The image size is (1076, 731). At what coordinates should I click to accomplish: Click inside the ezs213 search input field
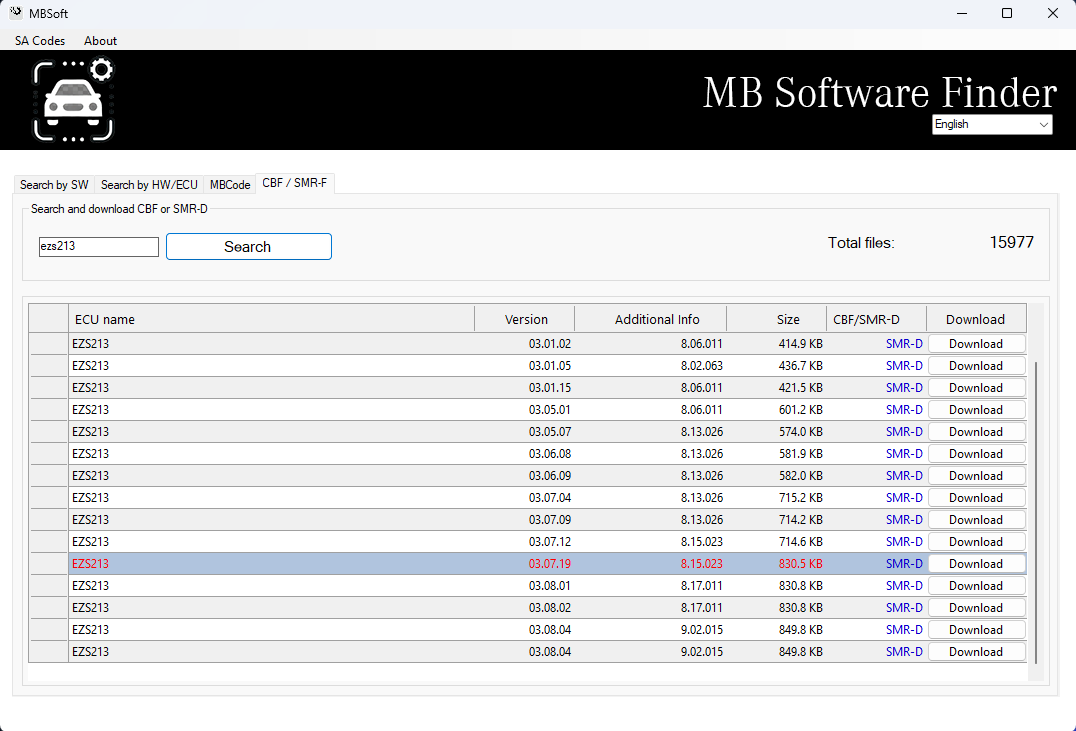[x=98, y=246]
